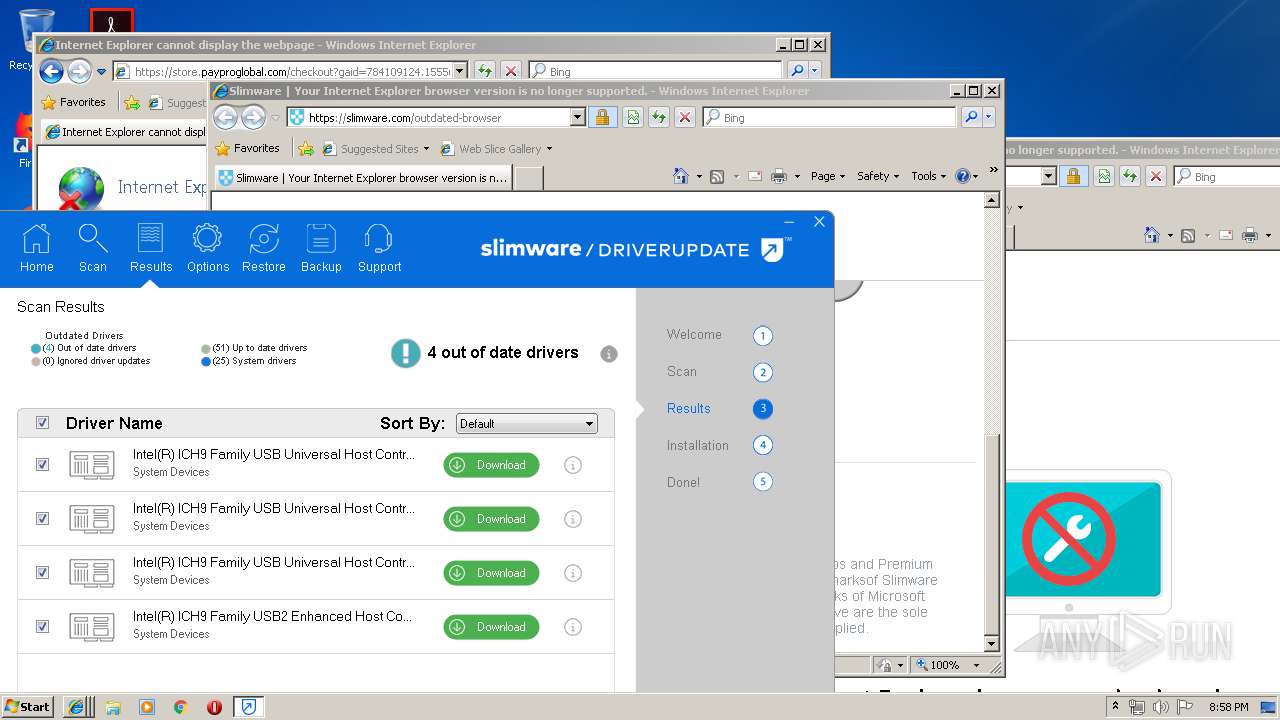Toggle the select-all Driver Name checkbox
Screen dimensions: 1280x720
click(x=42, y=423)
